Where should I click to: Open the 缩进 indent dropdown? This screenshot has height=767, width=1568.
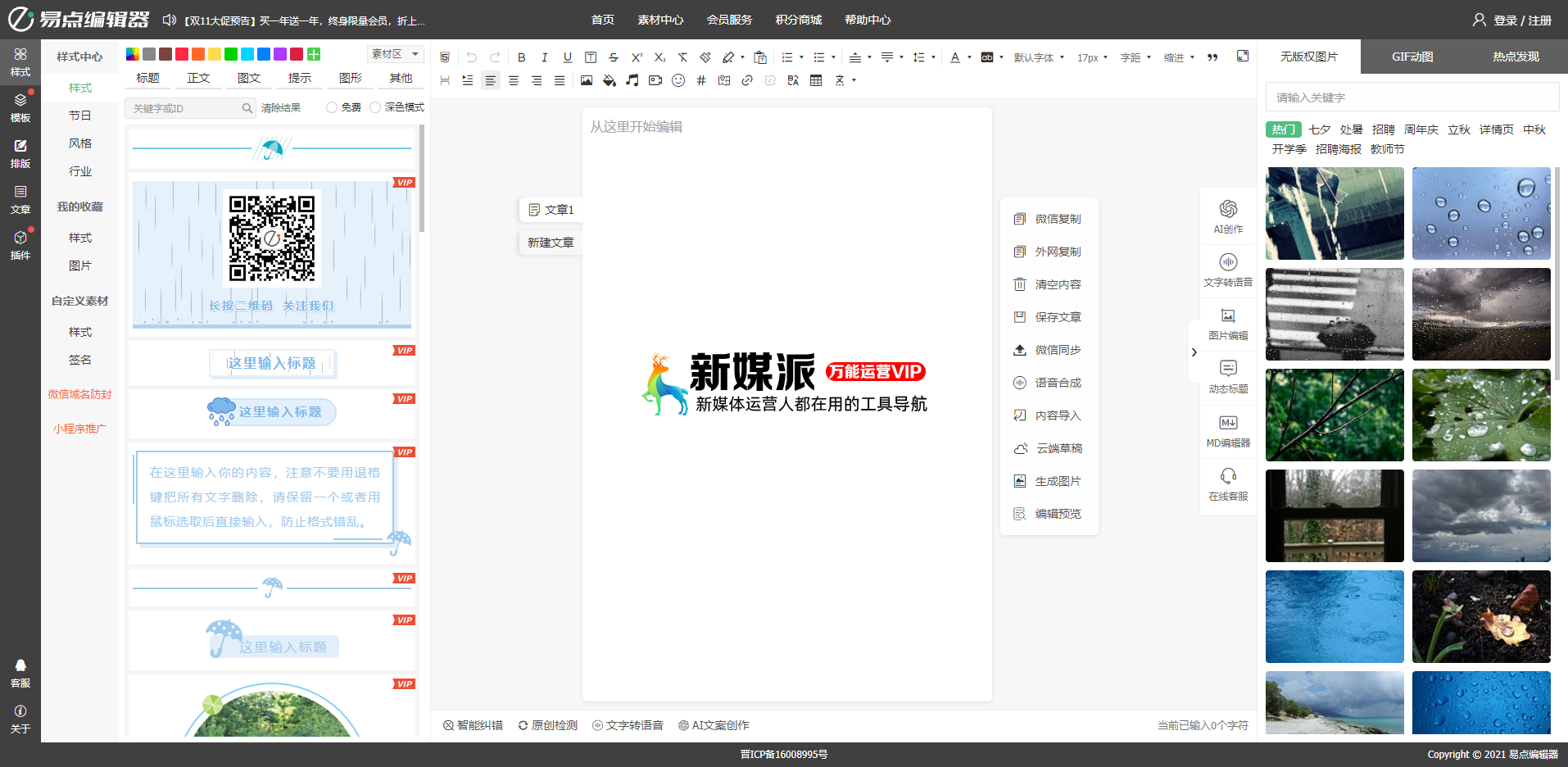point(1179,57)
